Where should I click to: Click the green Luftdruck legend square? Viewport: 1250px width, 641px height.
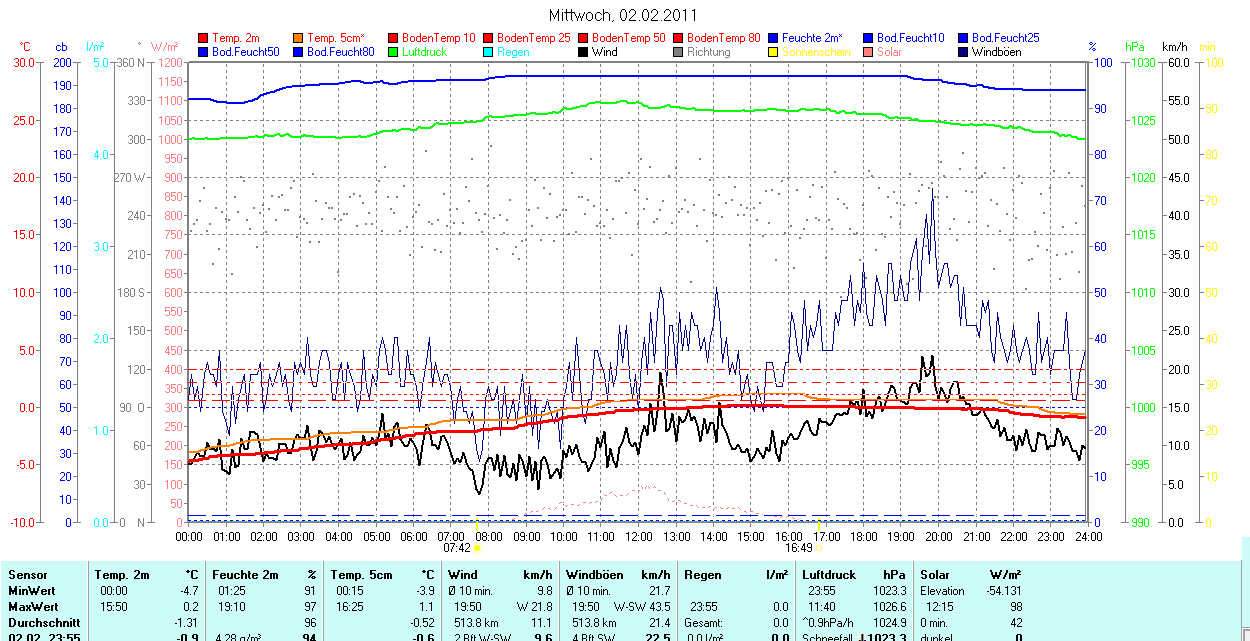click(394, 51)
